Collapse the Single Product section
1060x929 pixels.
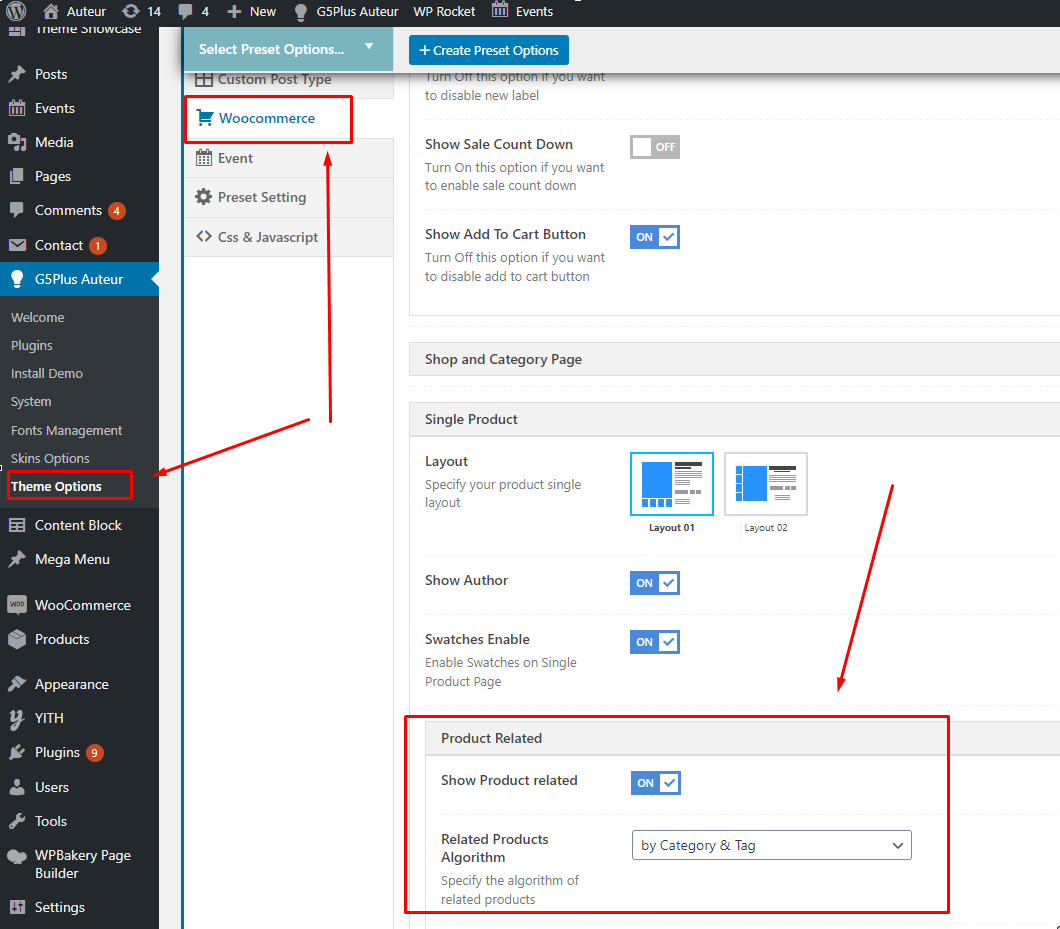tap(734, 419)
